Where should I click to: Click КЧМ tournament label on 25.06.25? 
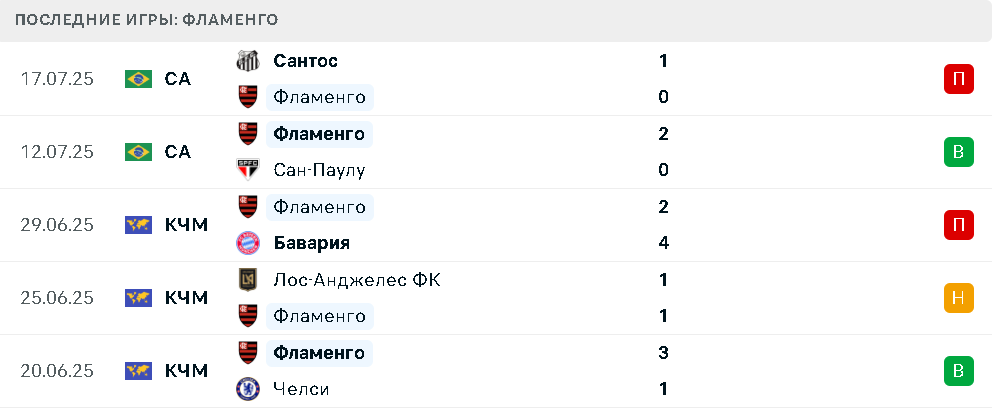point(186,298)
